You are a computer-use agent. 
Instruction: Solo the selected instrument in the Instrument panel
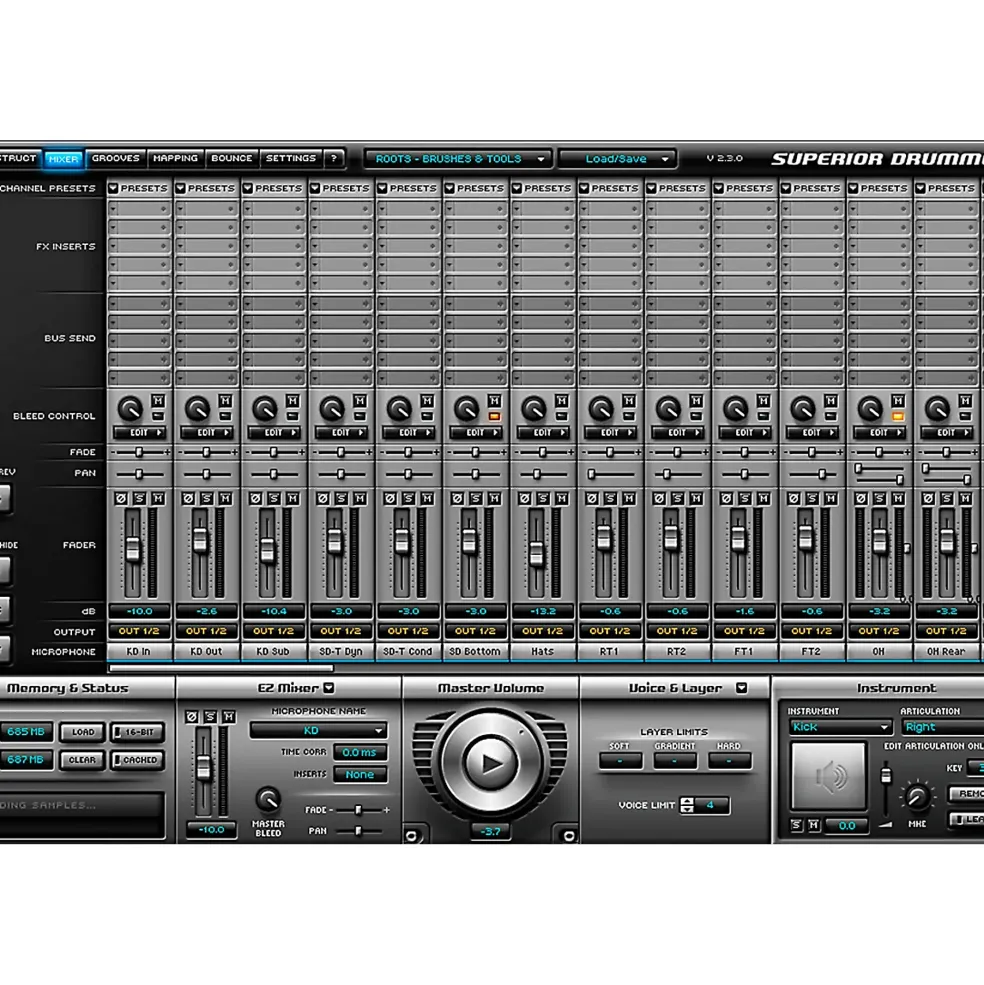796,825
